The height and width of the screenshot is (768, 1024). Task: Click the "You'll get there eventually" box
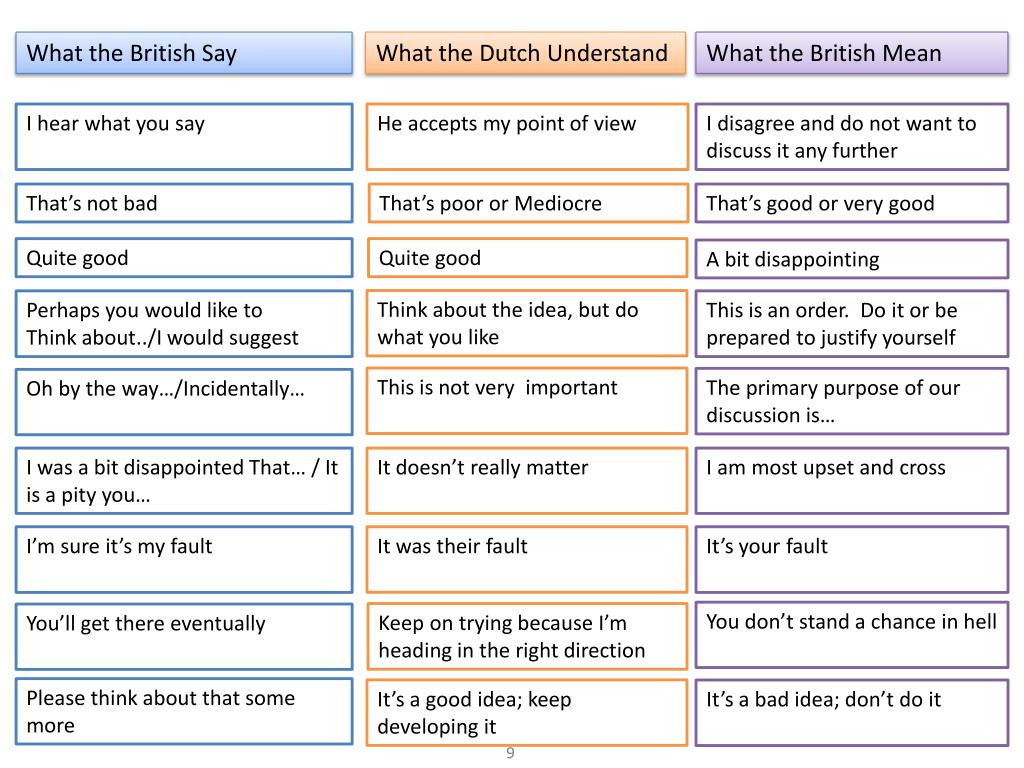184,636
